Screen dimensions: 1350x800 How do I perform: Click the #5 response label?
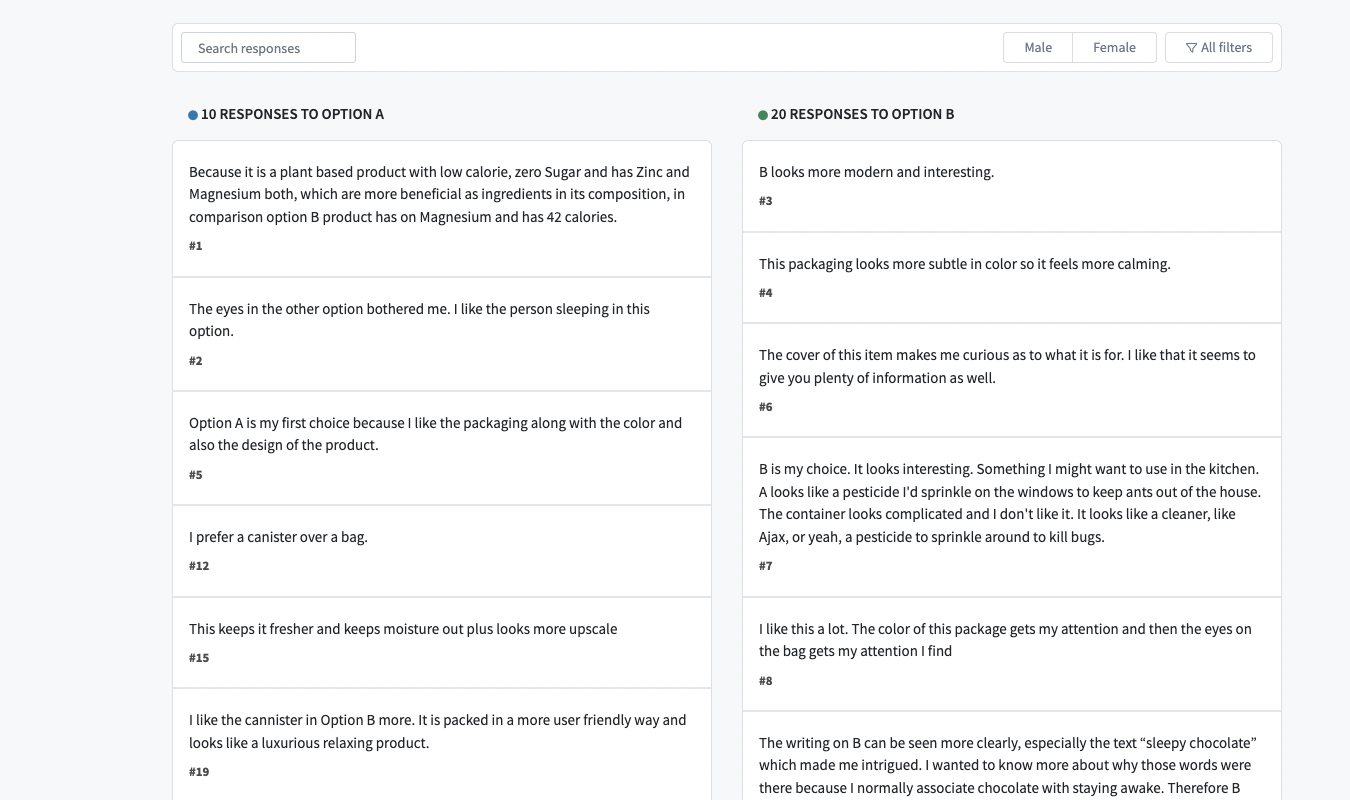pyautogui.click(x=196, y=474)
